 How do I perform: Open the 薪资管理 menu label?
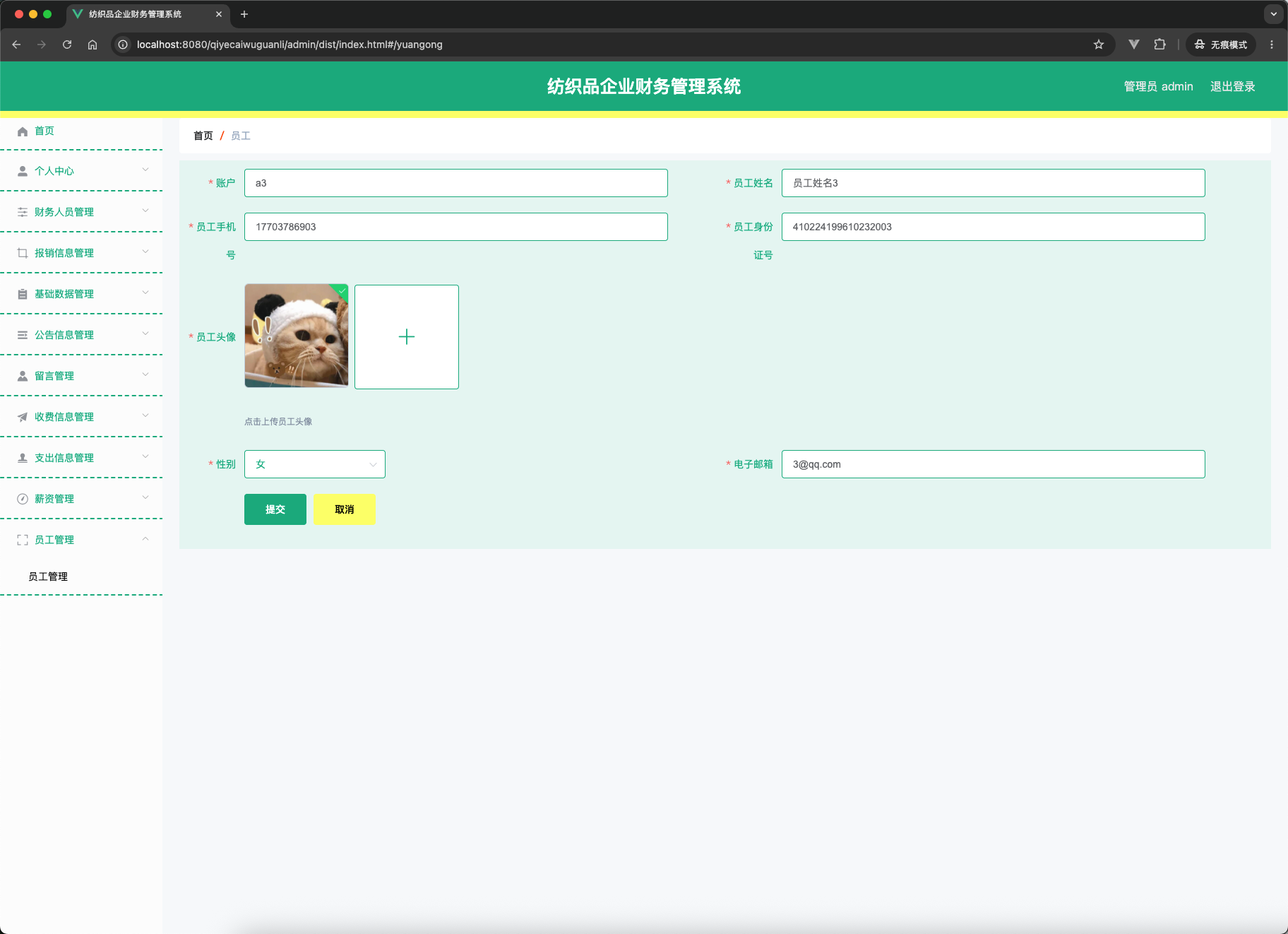click(x=54, y=499)
